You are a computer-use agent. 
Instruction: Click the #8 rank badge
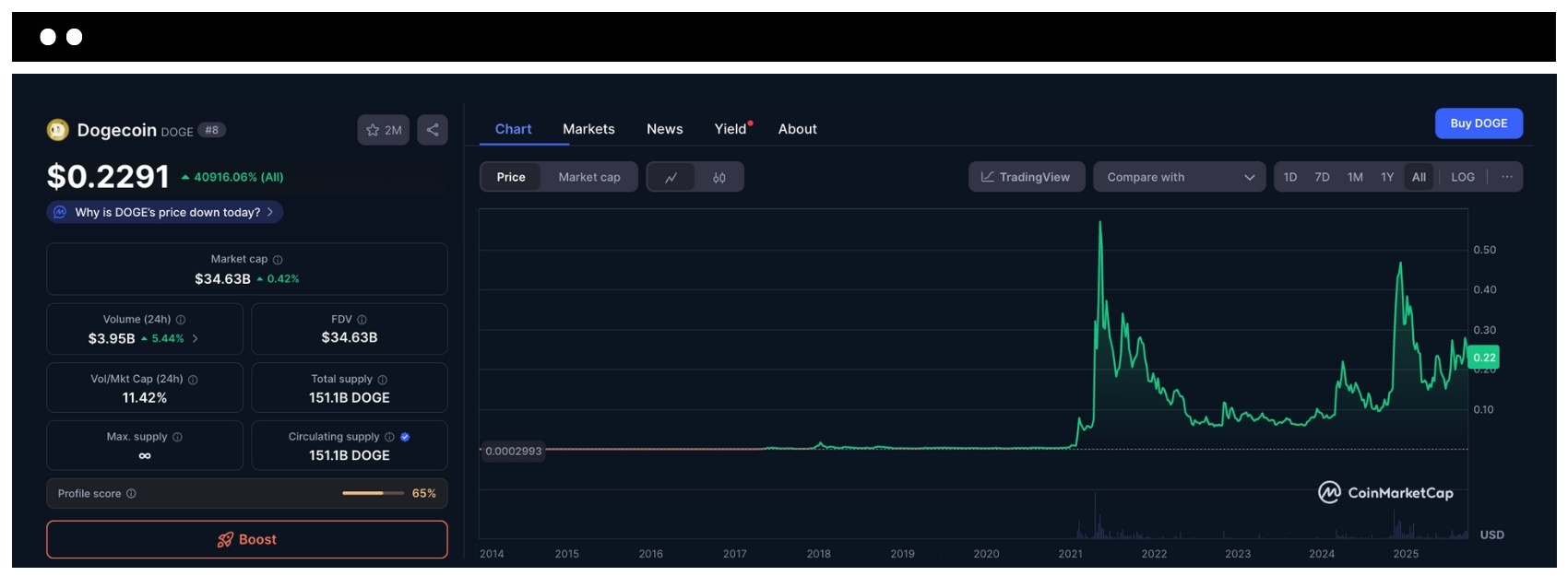click(212, 130)
